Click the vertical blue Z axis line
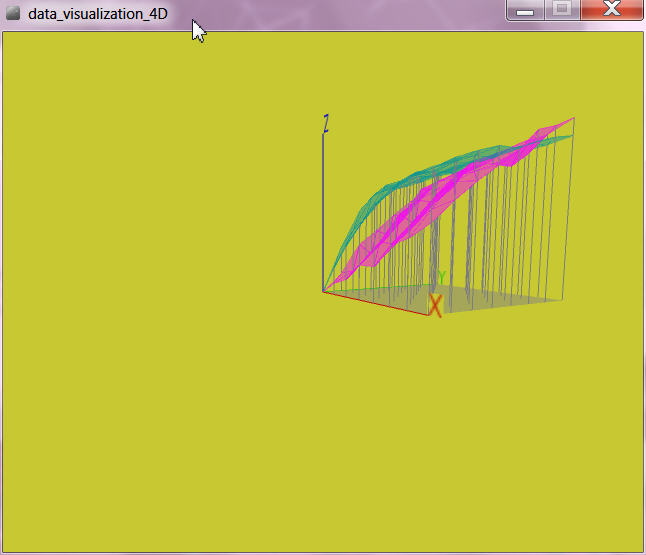This screenshot has width=646, height=555. (x=323, y=210)
